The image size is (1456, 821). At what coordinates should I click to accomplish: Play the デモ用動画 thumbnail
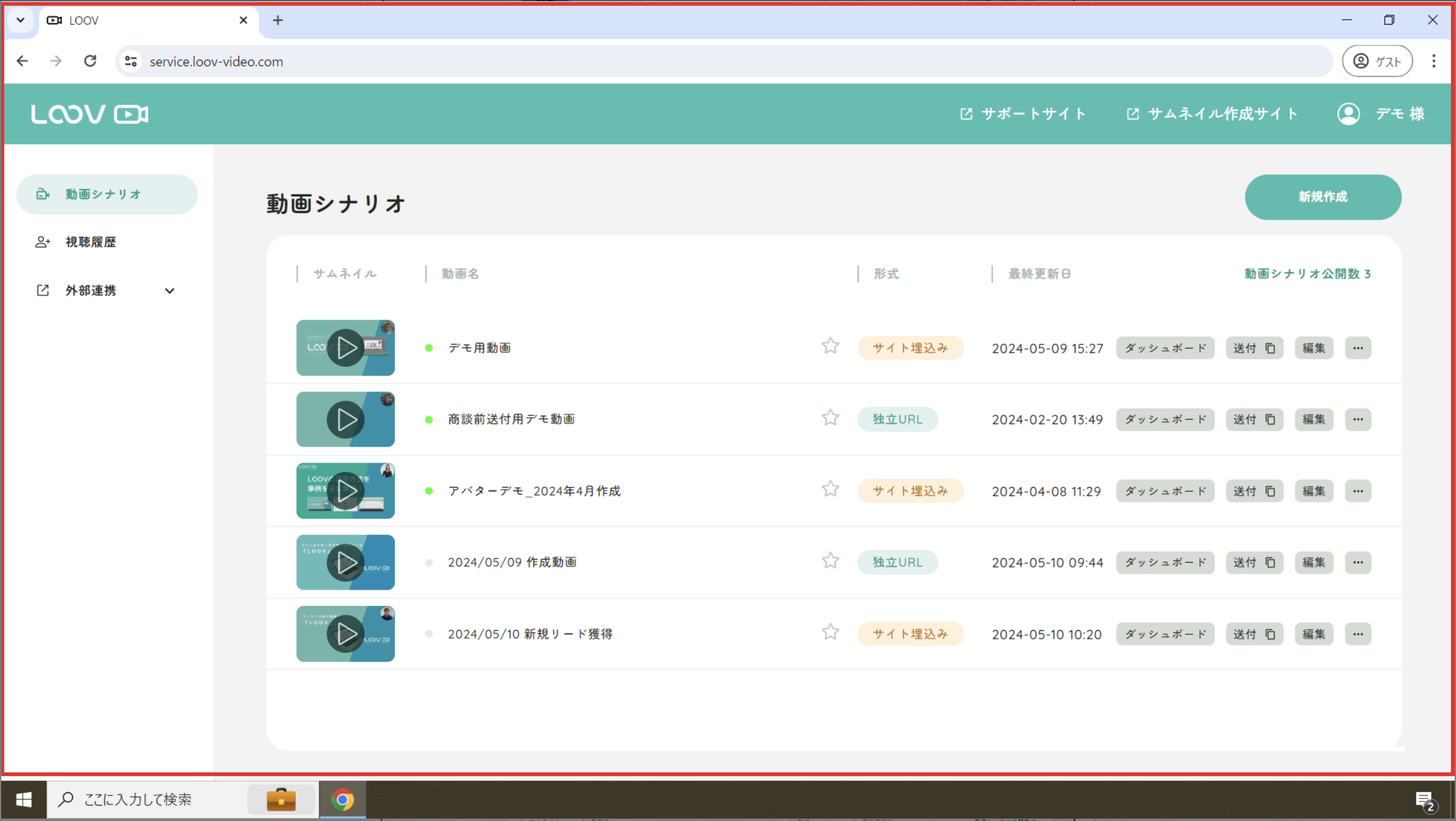click(x=346, y=348)
